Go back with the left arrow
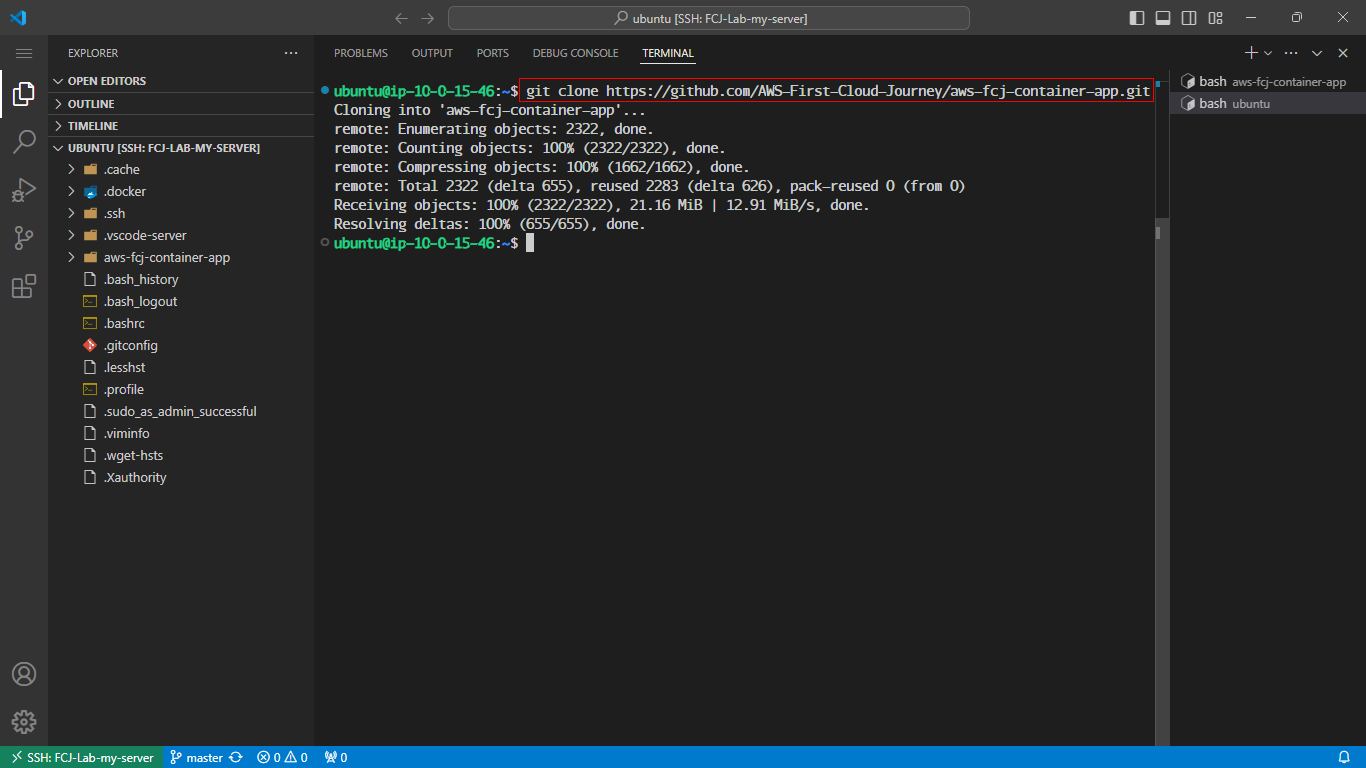1366x768 pixels. 402,18
